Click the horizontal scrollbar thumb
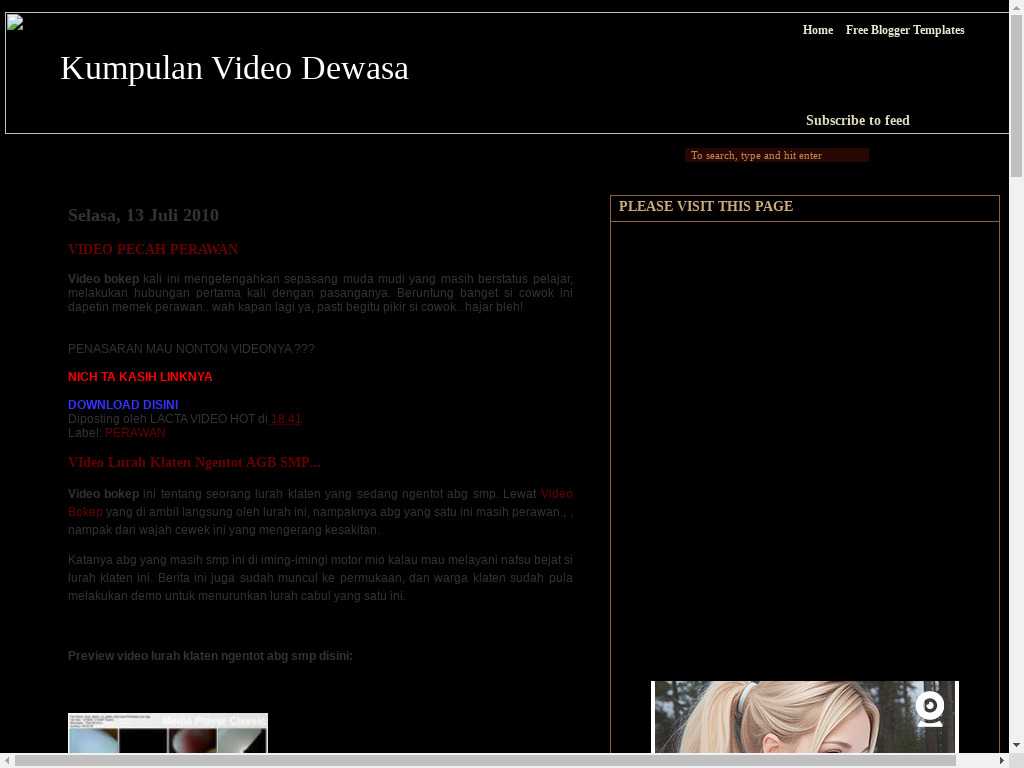Image resolution: width=1024 pixels, height=768 pixels. [485, 760]
